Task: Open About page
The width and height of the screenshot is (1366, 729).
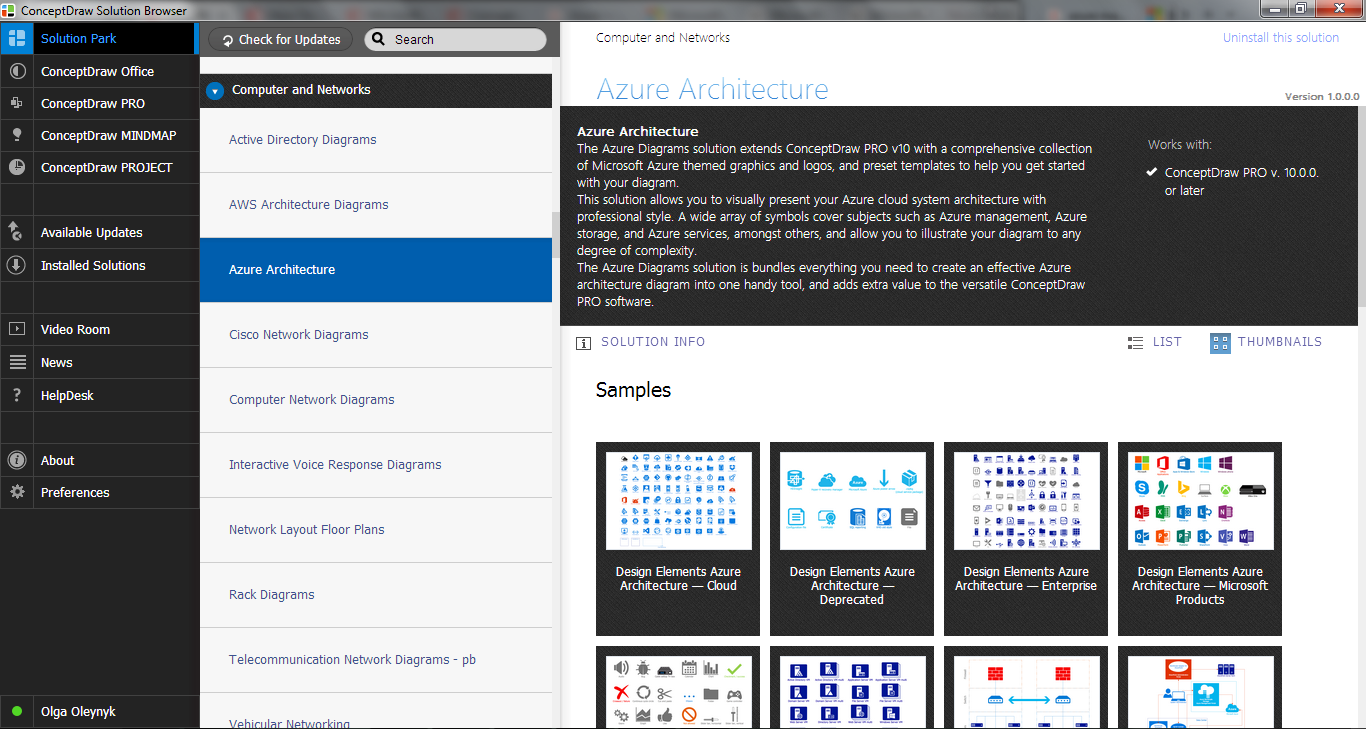Action: (99, 460)
